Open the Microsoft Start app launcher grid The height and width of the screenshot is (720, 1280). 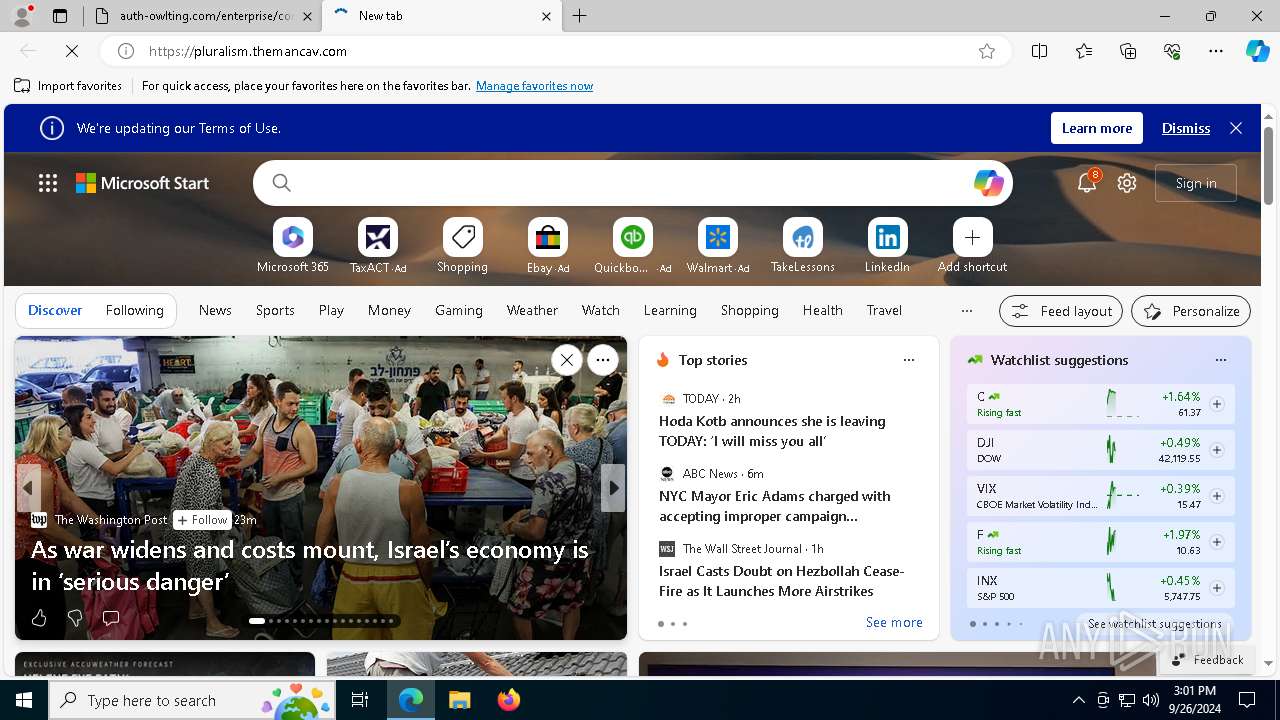point(48,183)
